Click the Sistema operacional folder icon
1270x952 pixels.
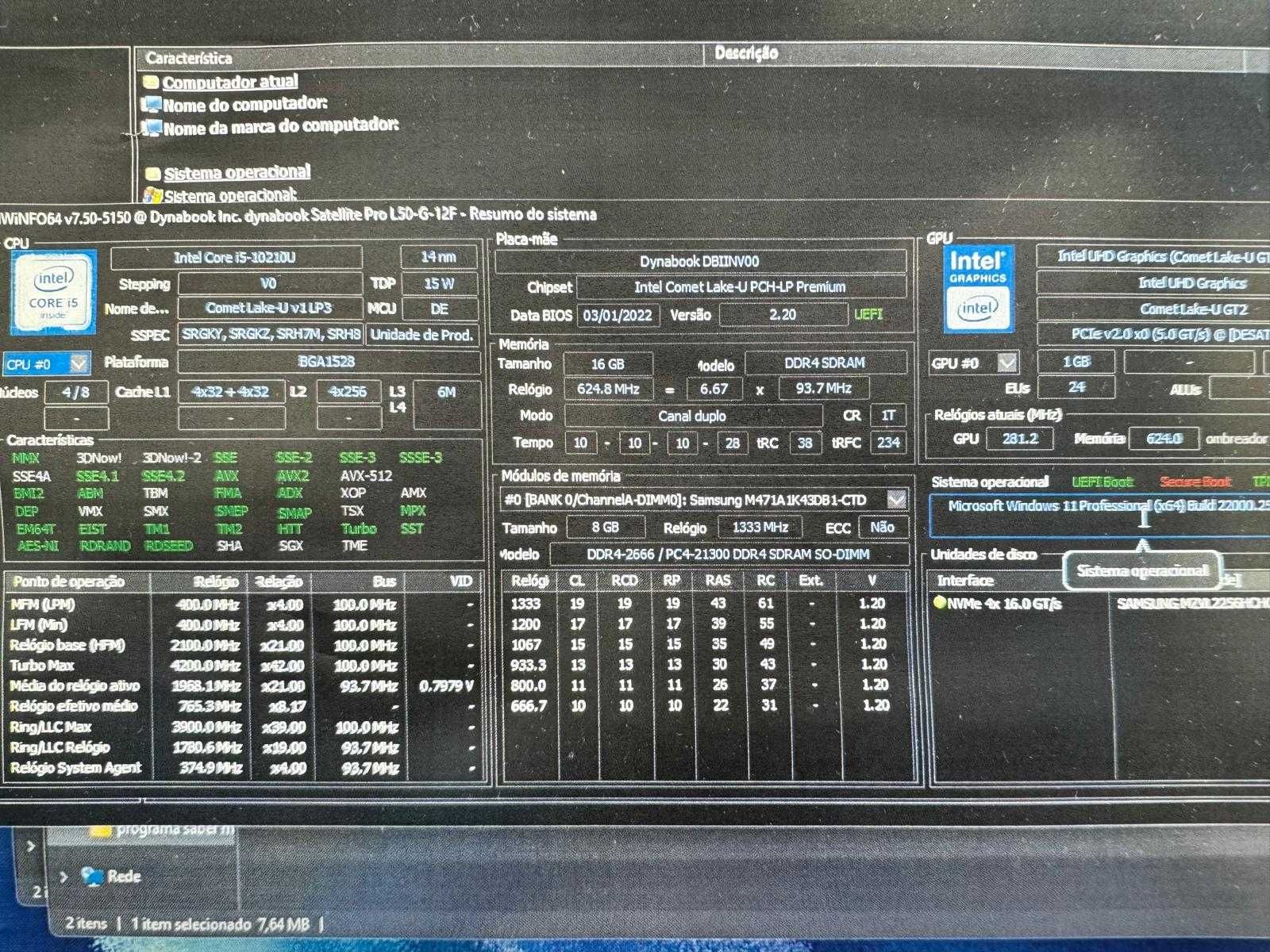[x=153, y=174]
